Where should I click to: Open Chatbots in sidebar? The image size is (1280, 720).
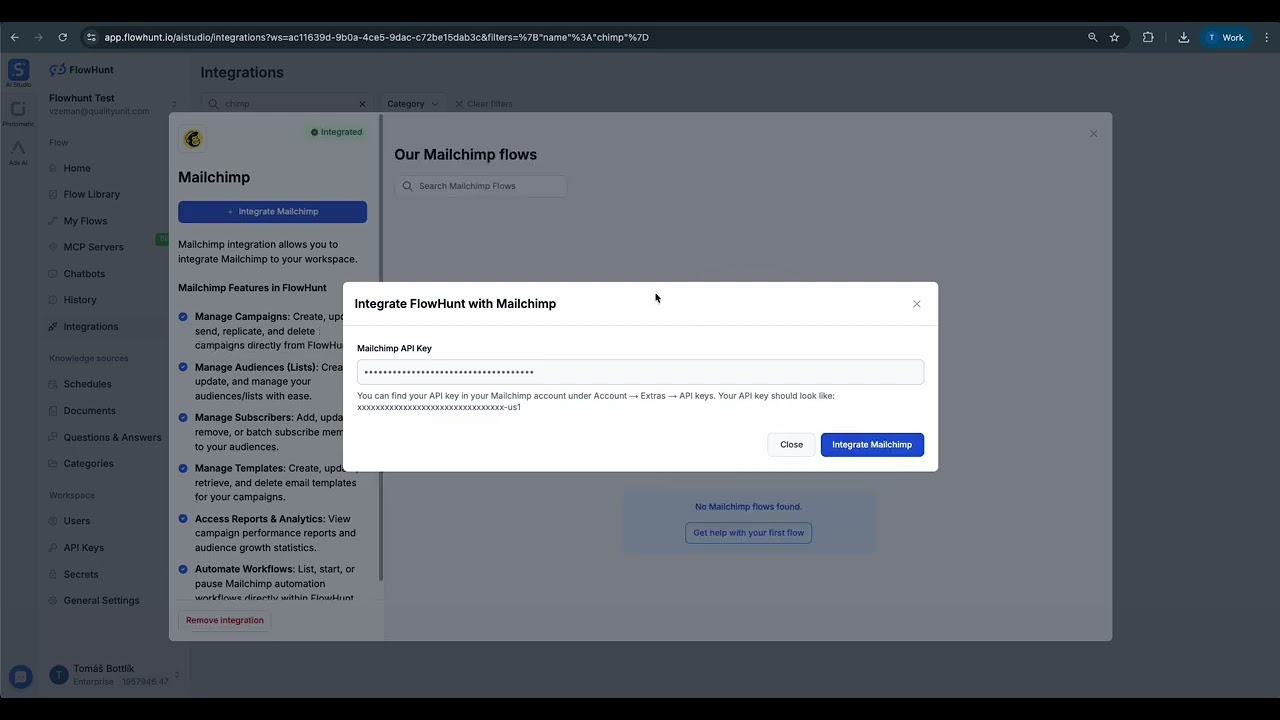click(x=84, y=274)
